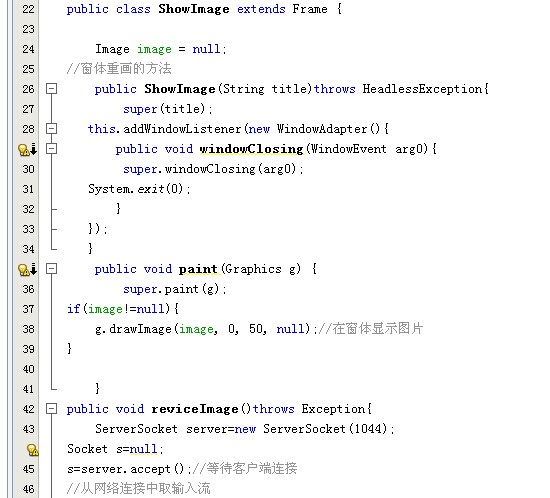Image resolution: width=550 pixels, height=498 pixels.
Task: Place cursor on ShowImage class name
Action: click(194, 9)
